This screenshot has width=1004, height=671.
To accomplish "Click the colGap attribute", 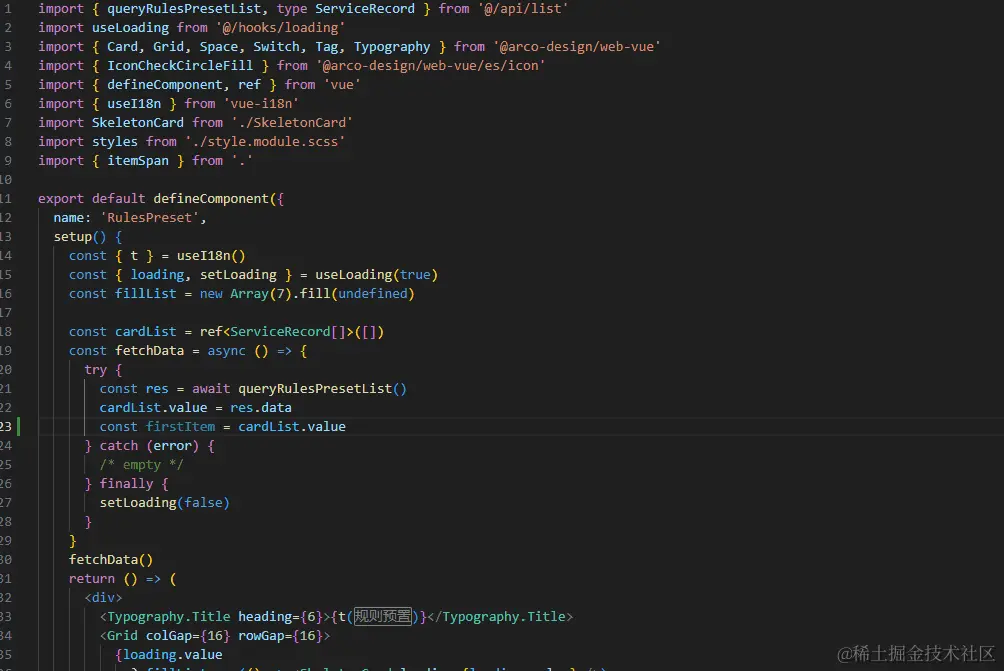I will (x=168, y=636).
